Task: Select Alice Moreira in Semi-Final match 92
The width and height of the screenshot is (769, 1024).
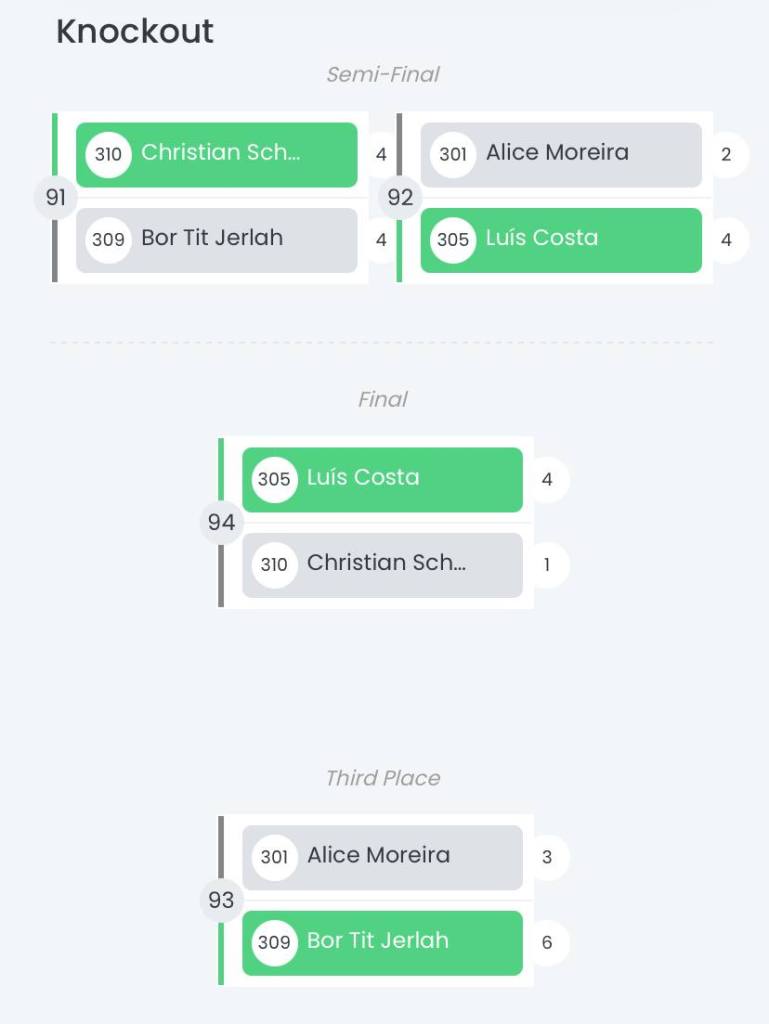Action: click(x=557, y=153)
